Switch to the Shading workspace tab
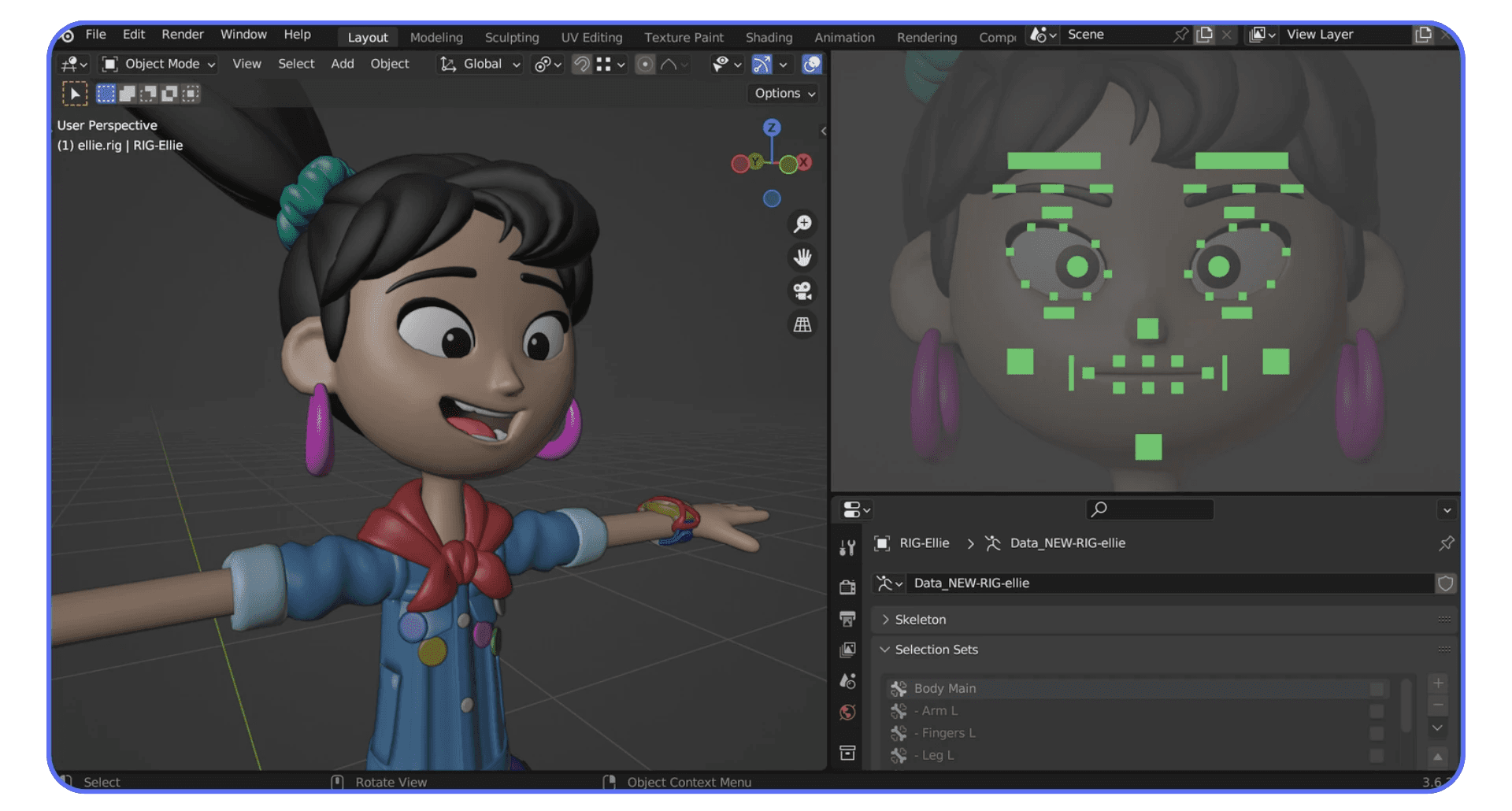 click(x=769, y=37)
